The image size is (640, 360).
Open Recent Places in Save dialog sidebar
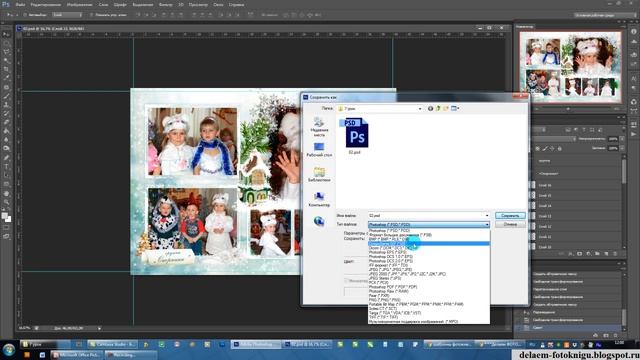click(x=319, y=127)
